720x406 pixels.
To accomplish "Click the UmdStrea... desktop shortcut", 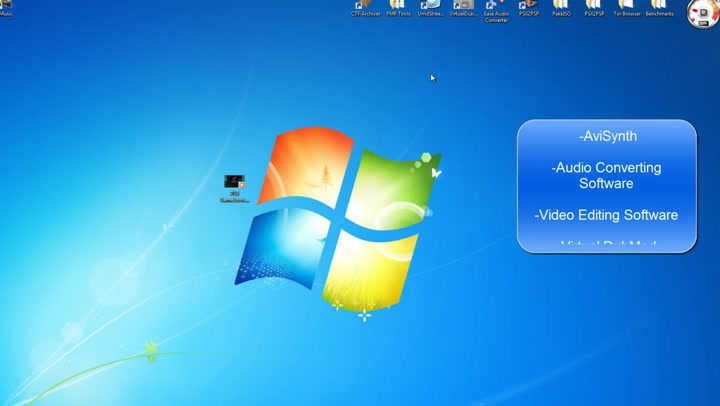I will tap(431, 8).
